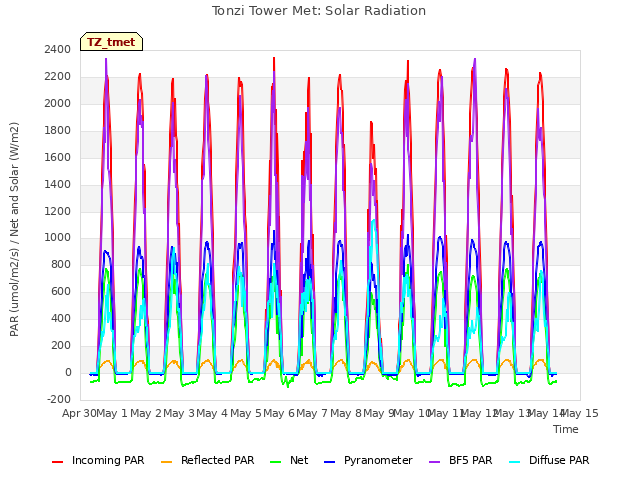Click the -200 y-axis tick label

(x=59, y=399)
